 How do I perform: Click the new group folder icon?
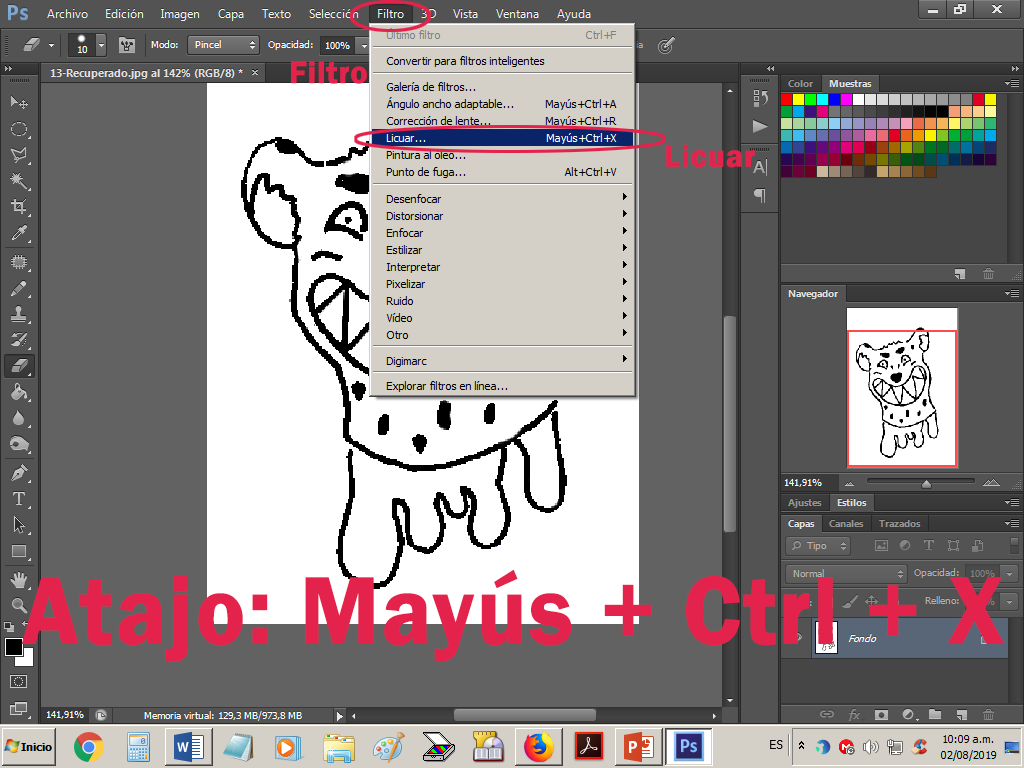935,714
